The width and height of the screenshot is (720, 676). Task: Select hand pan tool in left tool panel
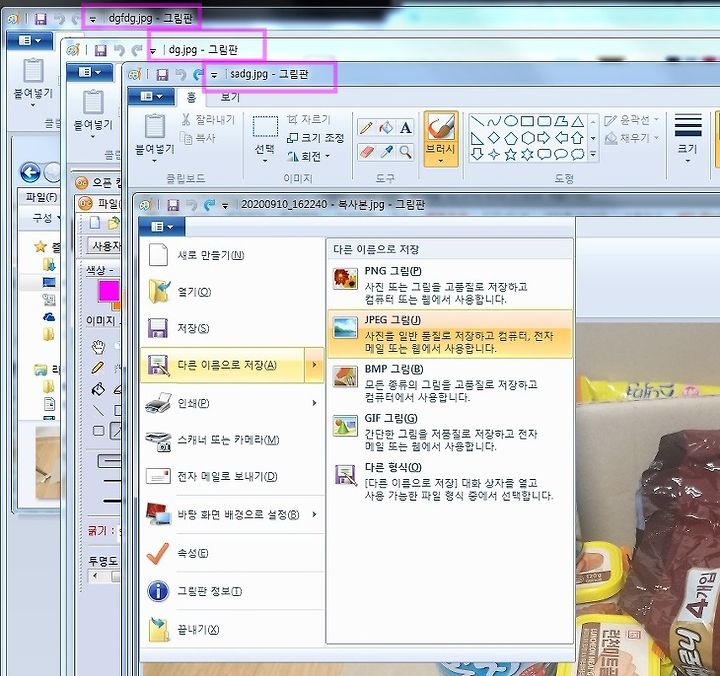(98, 347)
